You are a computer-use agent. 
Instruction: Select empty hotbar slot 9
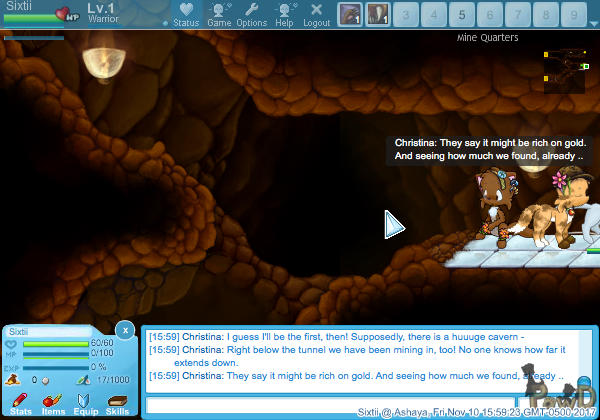tap(572, 14)
